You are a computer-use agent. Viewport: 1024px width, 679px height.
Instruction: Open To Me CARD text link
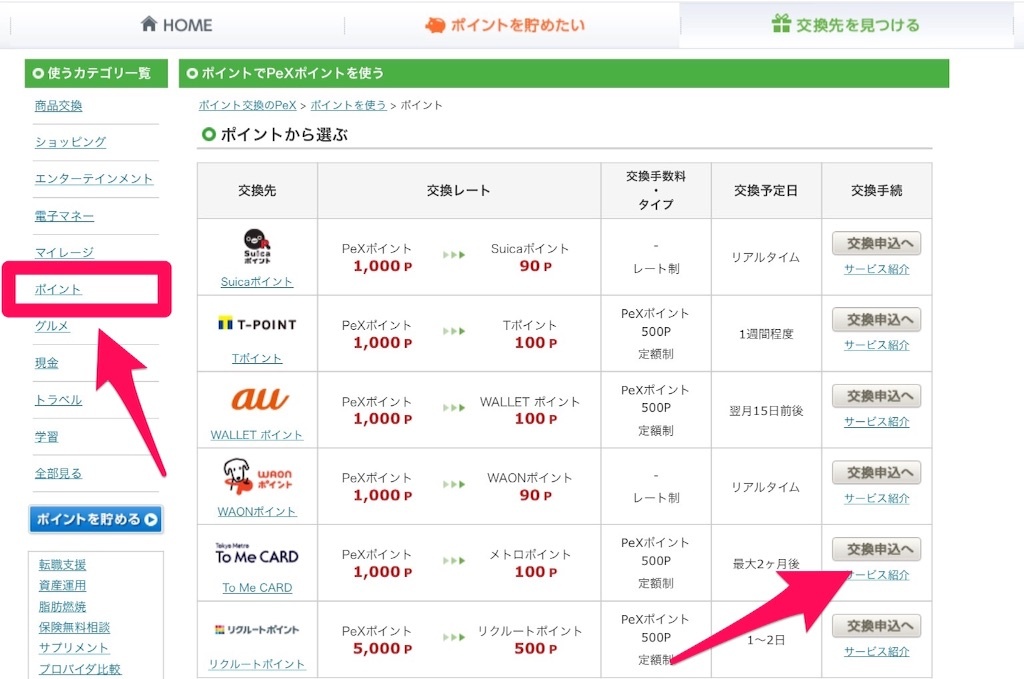[257, 588]
